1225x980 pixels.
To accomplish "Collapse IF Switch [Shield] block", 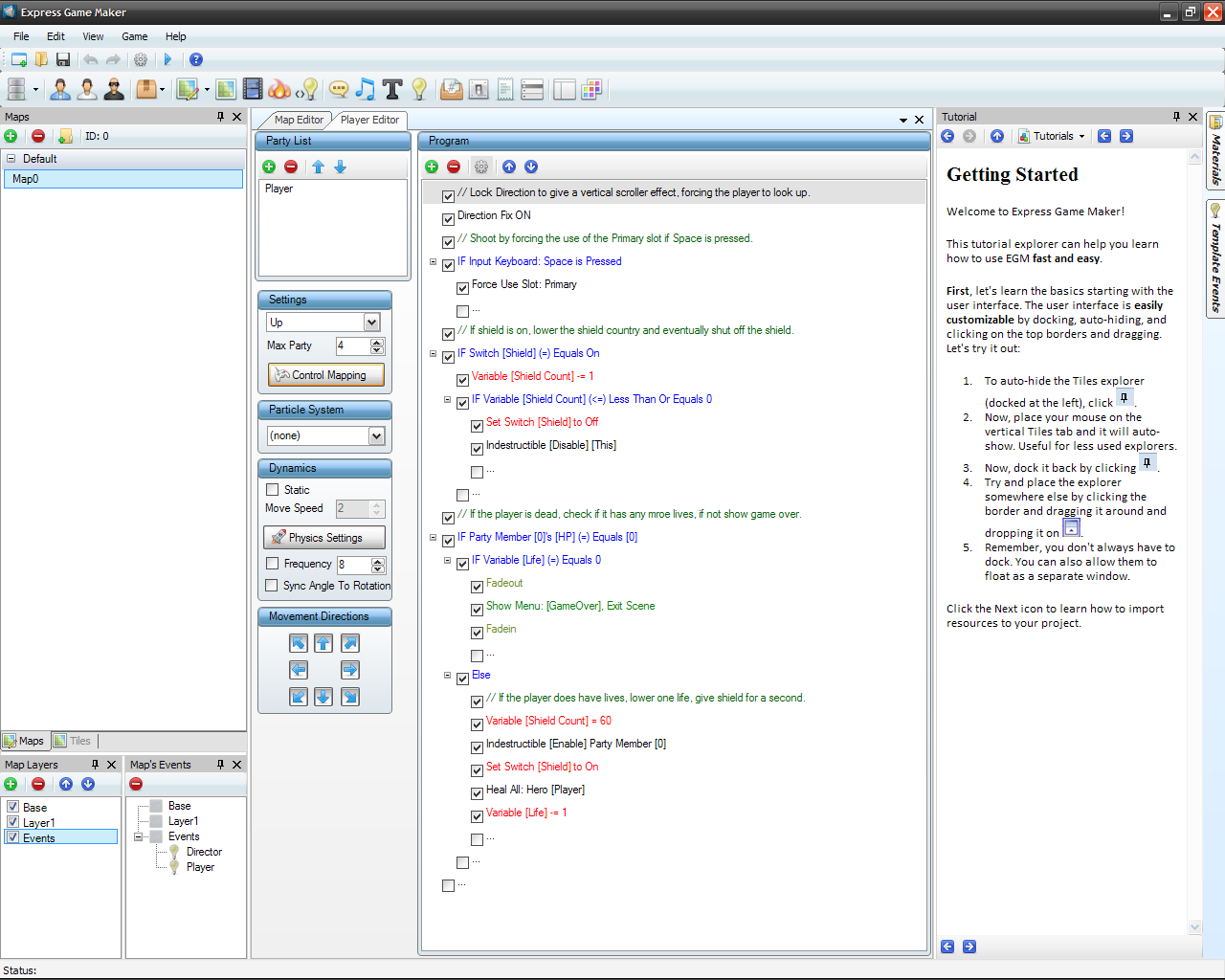I will [x=433, y=353].
